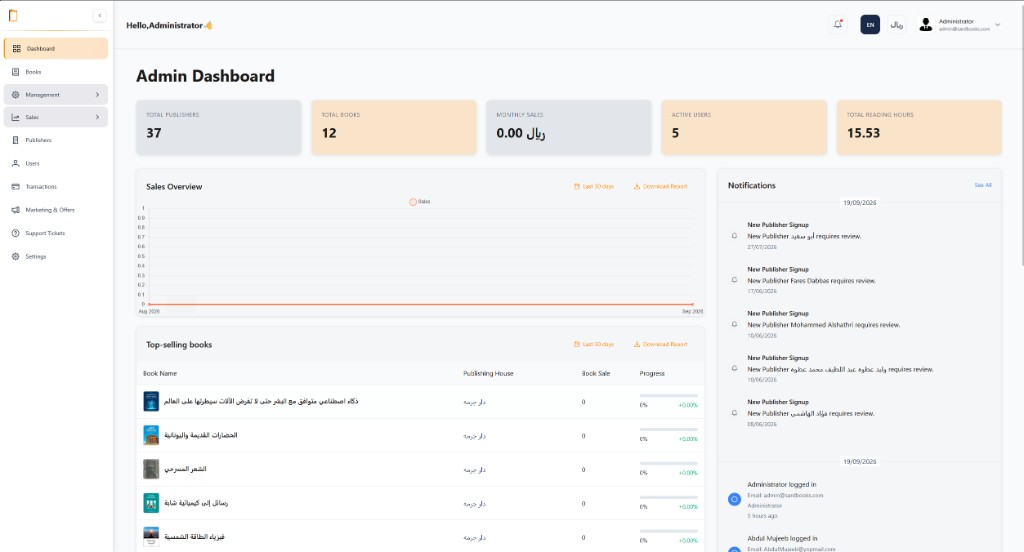The width and height of the screenshot is (1024, 552).
Task: Click the Monthly Sales card
Action: coord(569,127)
